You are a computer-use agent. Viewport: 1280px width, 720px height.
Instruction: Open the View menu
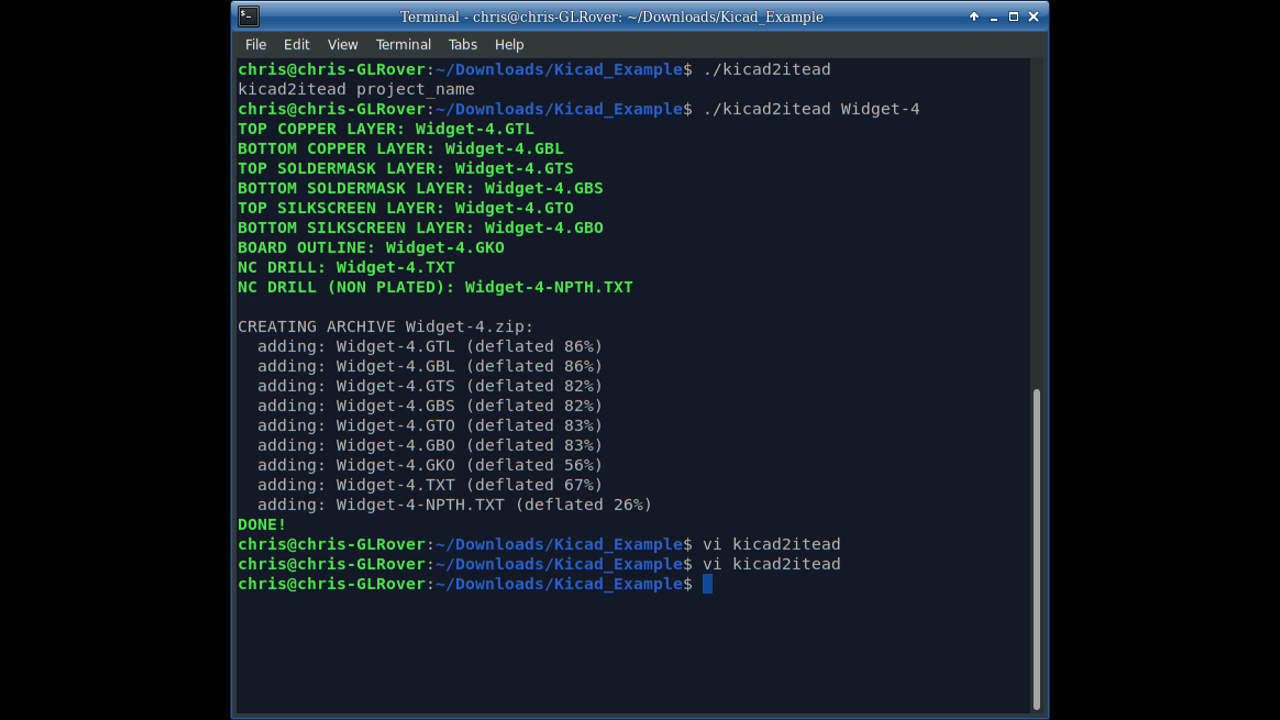342,44
